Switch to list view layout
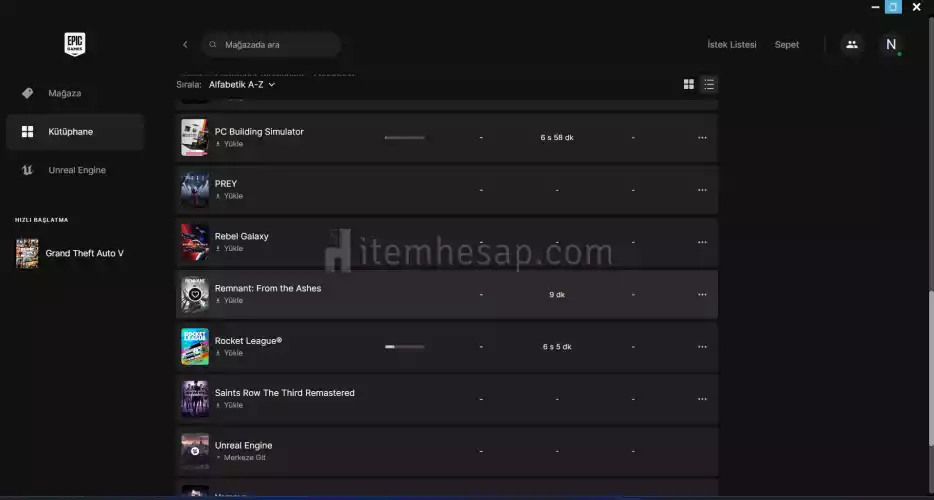 pyautogui.click(x=709, y=85)
